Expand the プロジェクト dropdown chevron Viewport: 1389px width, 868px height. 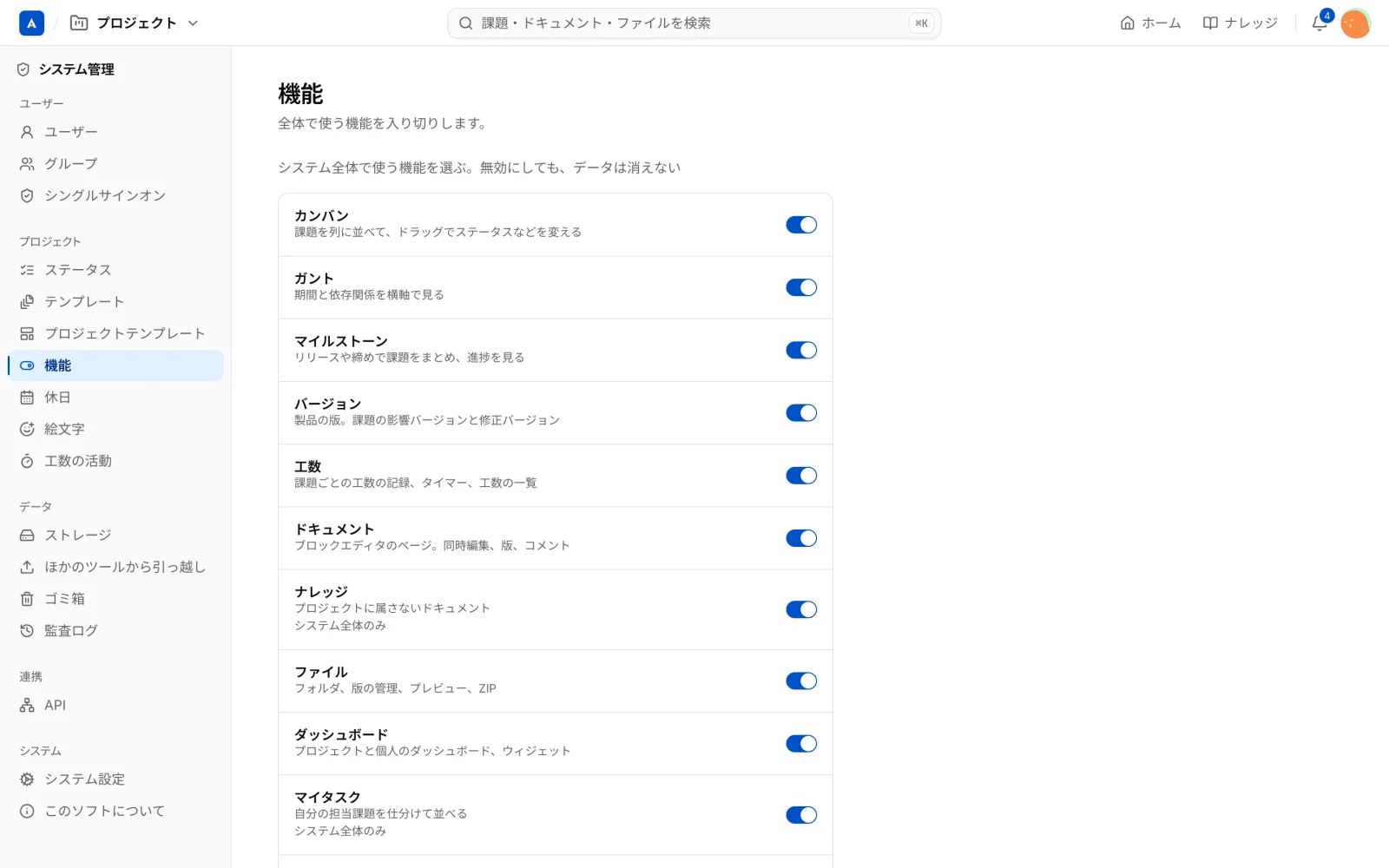[x=193, y=23]
